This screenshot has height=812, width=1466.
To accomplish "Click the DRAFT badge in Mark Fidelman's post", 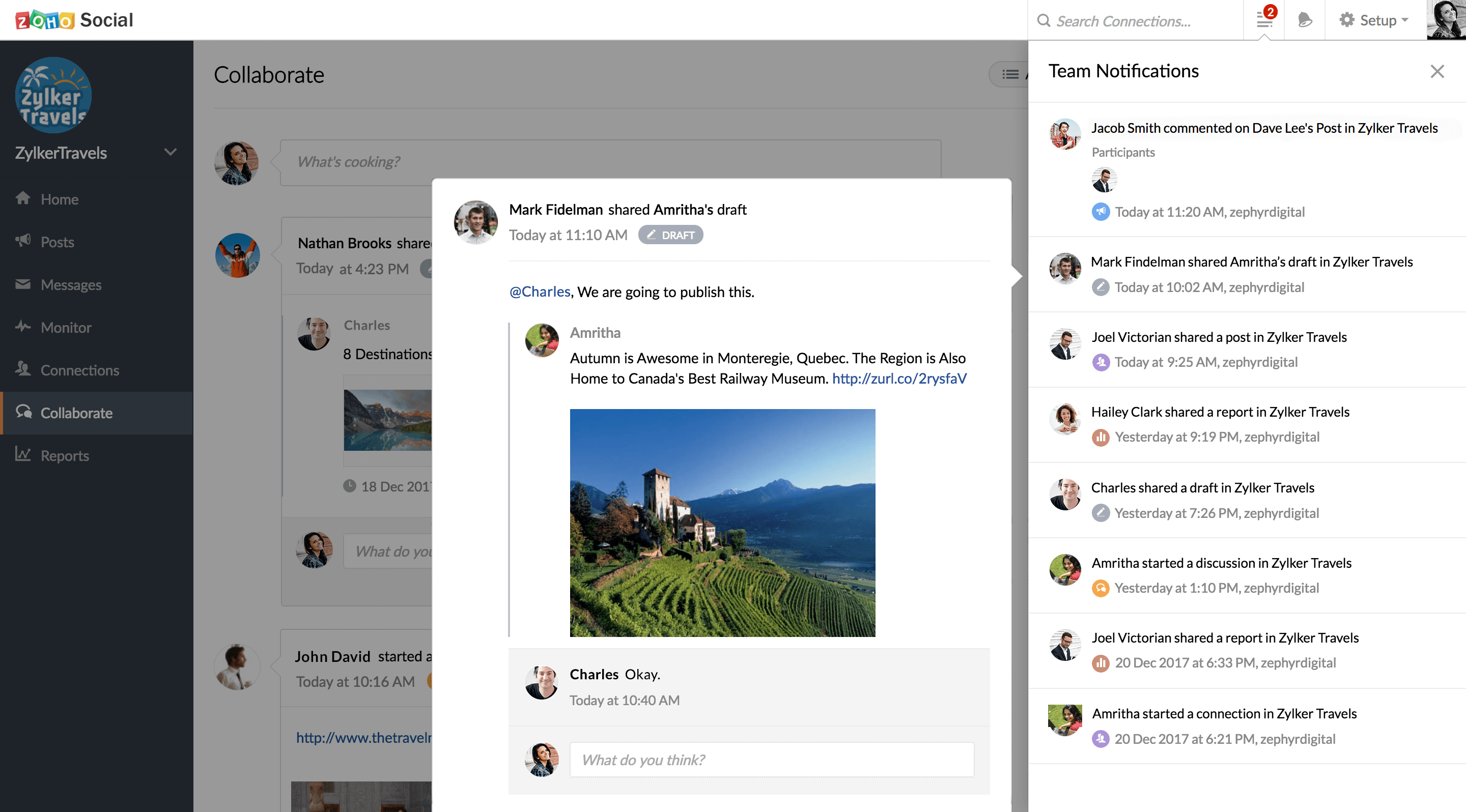I will pyautogui.click(x=670, y=235).
